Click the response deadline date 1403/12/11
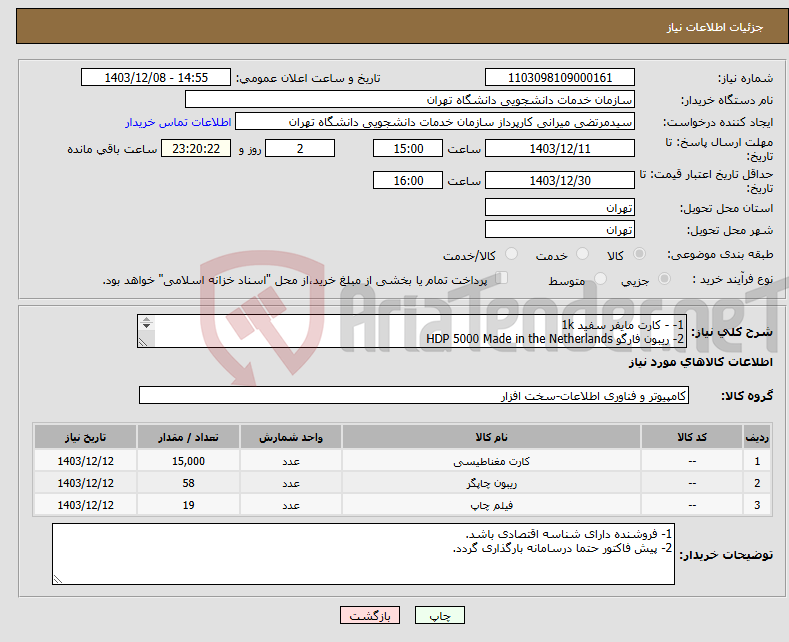This screenshot has width=789, height=642. 560,148
